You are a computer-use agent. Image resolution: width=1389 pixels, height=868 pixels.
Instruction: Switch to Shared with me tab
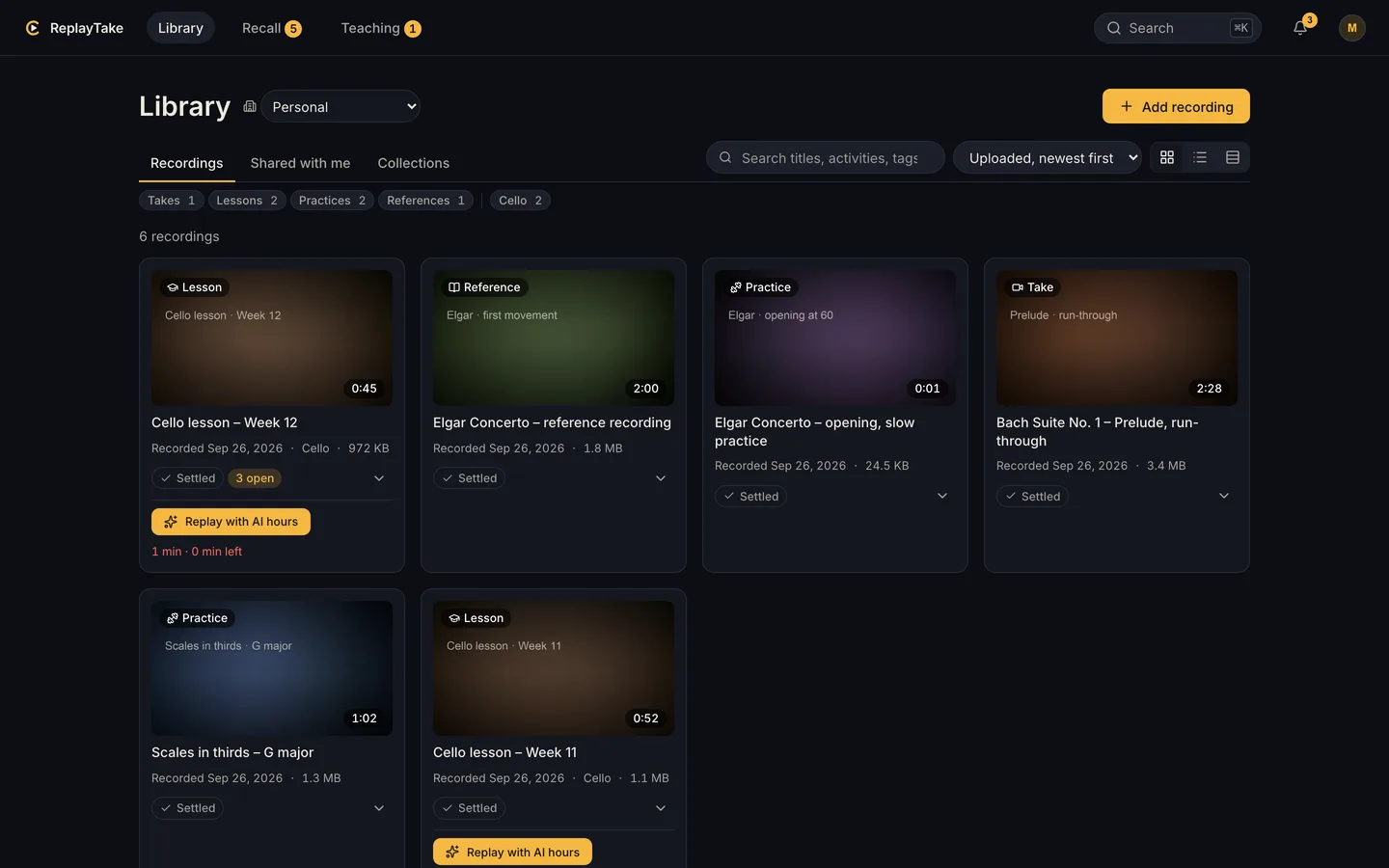pyautogui.click(x=300, y=163)
